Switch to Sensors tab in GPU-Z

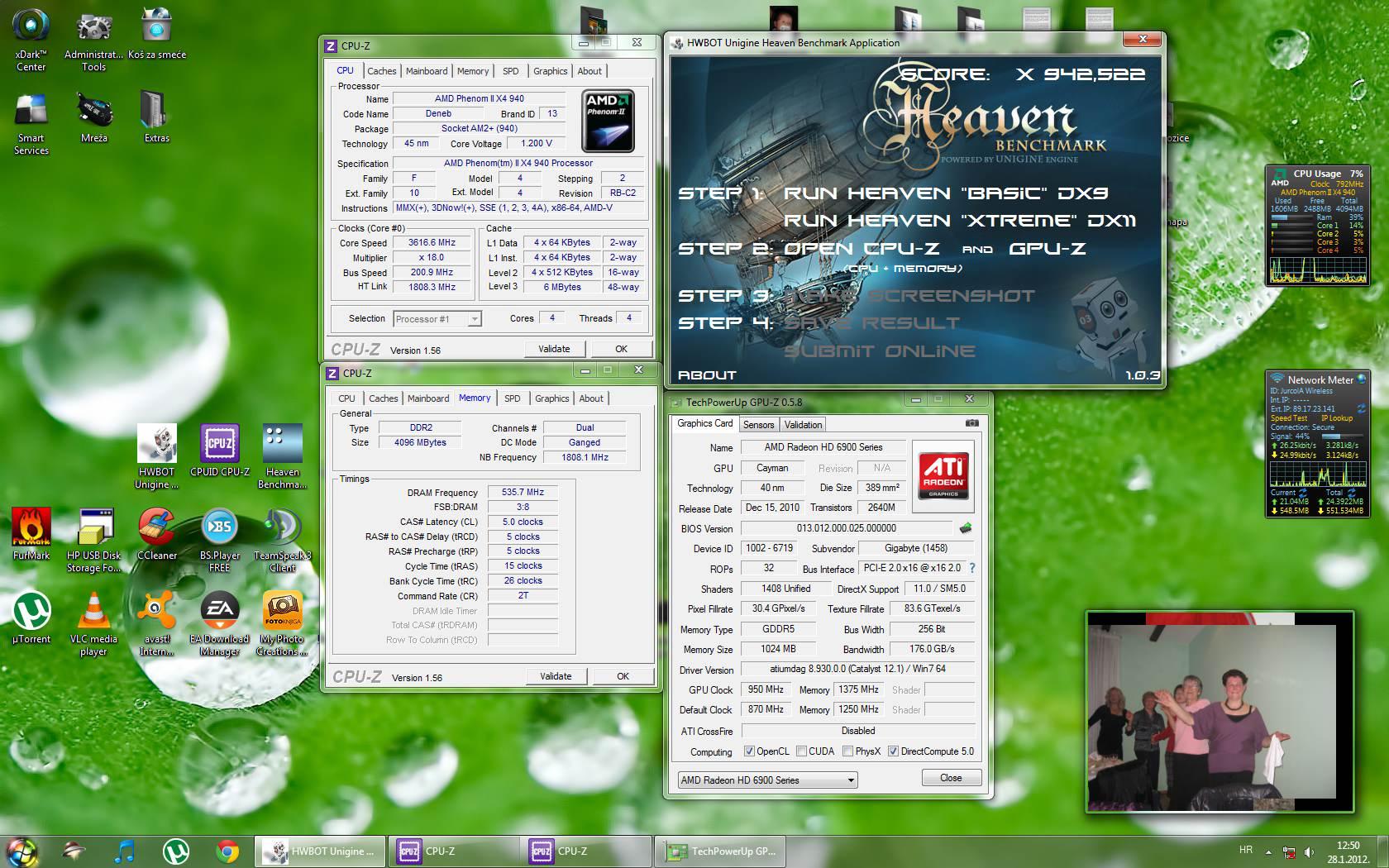pos(758,425)
